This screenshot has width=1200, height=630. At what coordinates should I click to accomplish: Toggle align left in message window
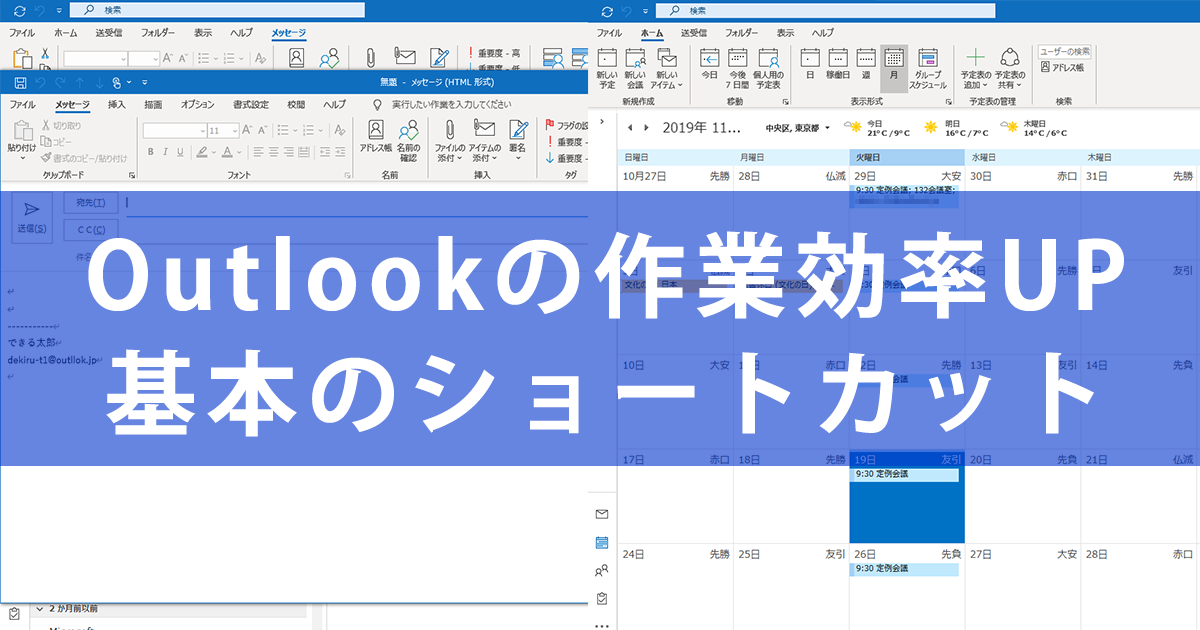click(259, 152)
